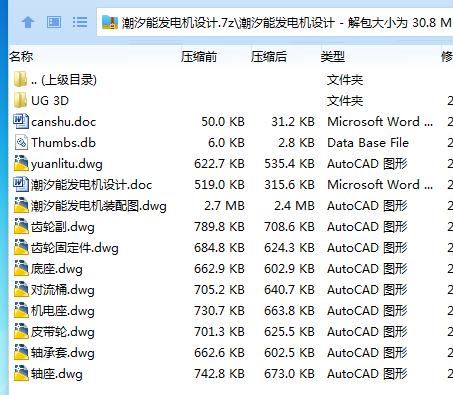The height and width of the screenshot is (395, 453).
Task: Click the file name 皮带轮.dwg
Action: (63, 332)
